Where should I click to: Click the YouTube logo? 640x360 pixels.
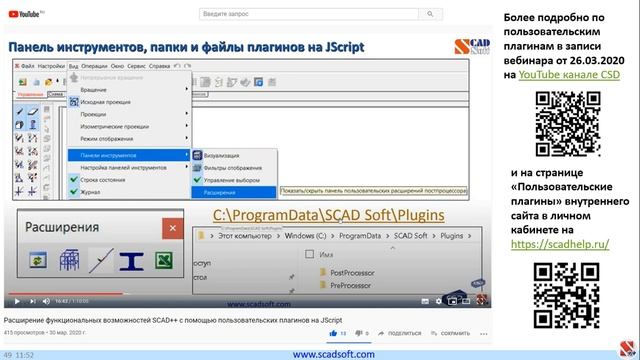point(24,14)
